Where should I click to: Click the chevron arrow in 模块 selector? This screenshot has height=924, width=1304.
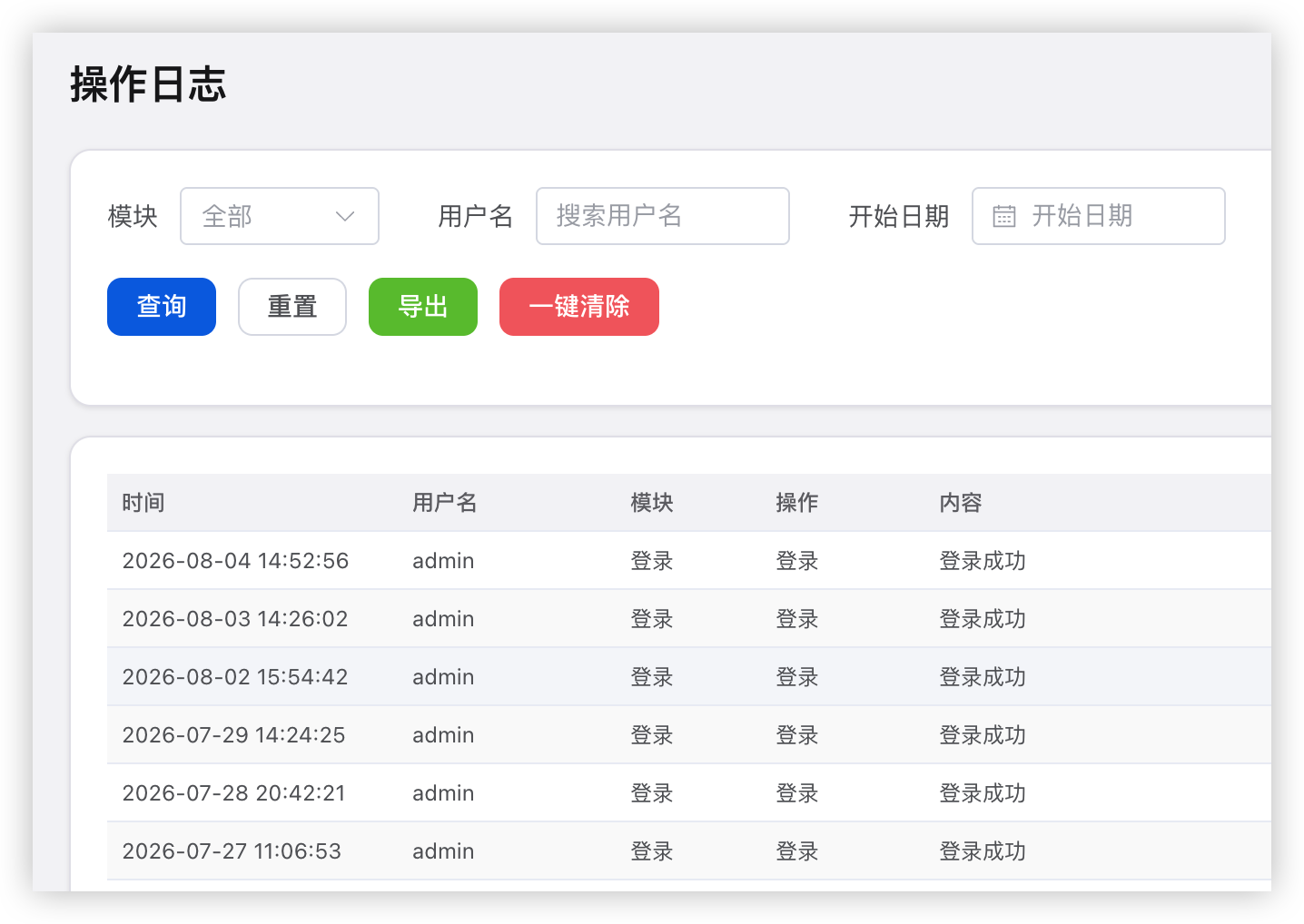345,216
